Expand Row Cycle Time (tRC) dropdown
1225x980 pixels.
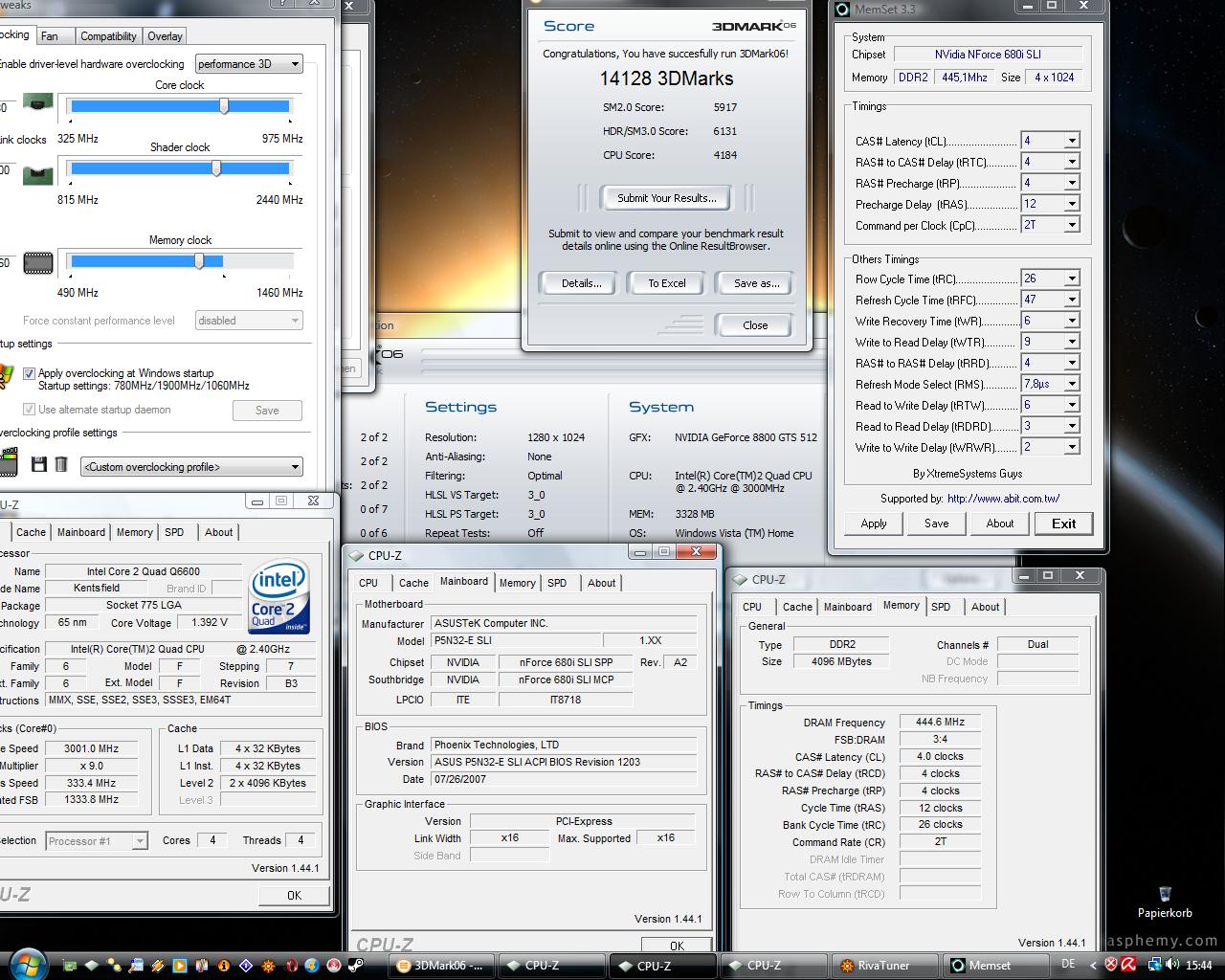click(1072, 278)
